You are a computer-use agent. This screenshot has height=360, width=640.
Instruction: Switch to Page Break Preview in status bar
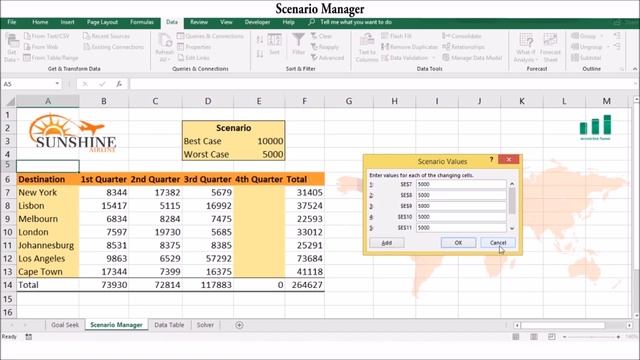coord(552,337)
